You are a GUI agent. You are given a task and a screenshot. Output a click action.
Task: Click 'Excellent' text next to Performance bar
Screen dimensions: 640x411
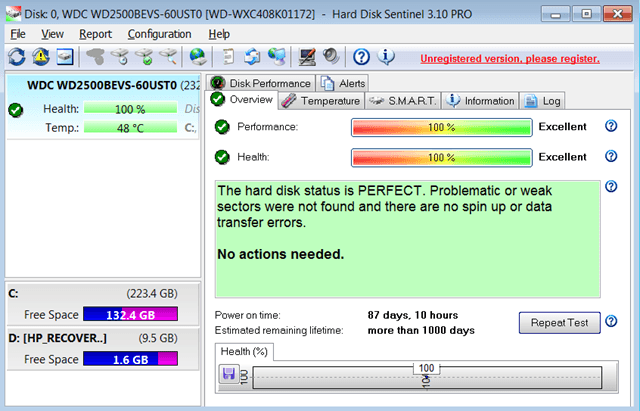562,127
